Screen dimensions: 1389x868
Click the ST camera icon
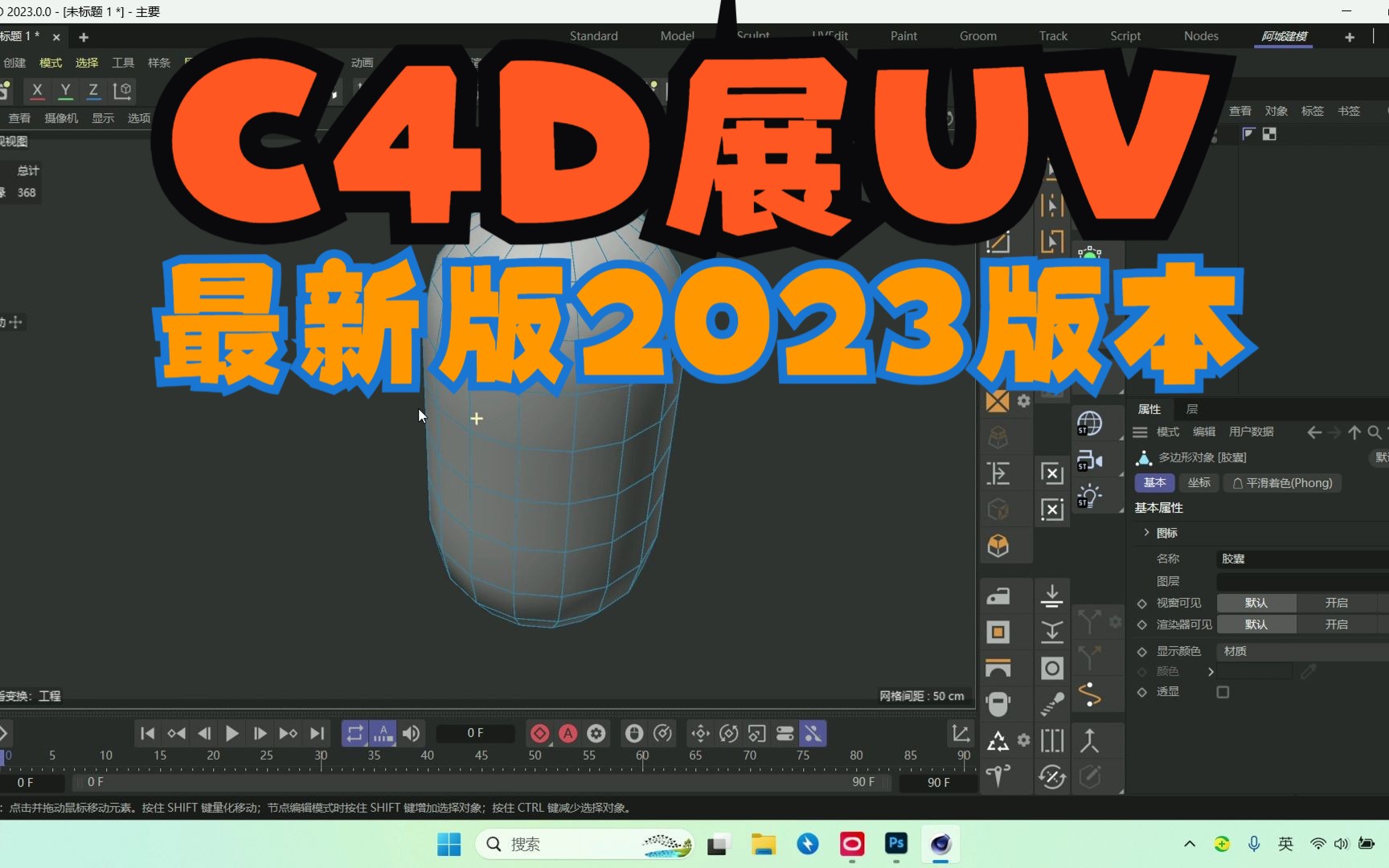1089,461
